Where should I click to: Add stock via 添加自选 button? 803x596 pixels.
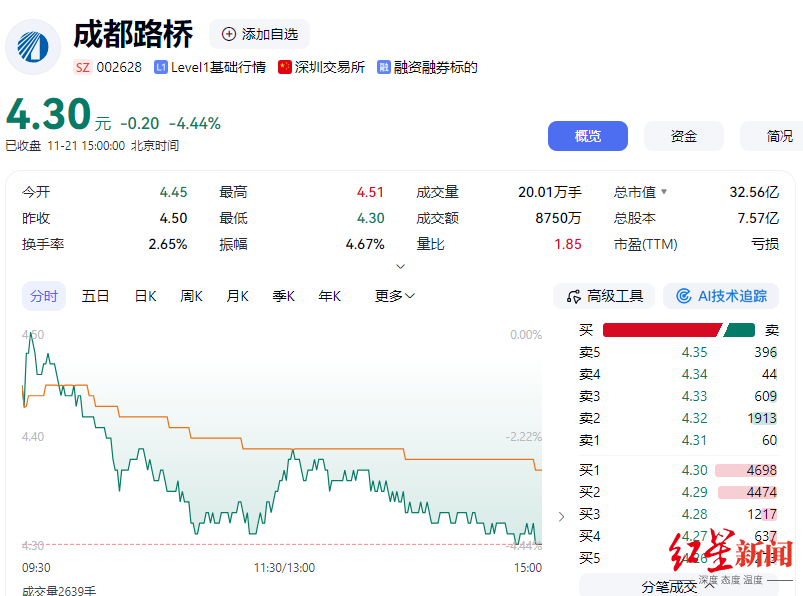tap(260, 34)
